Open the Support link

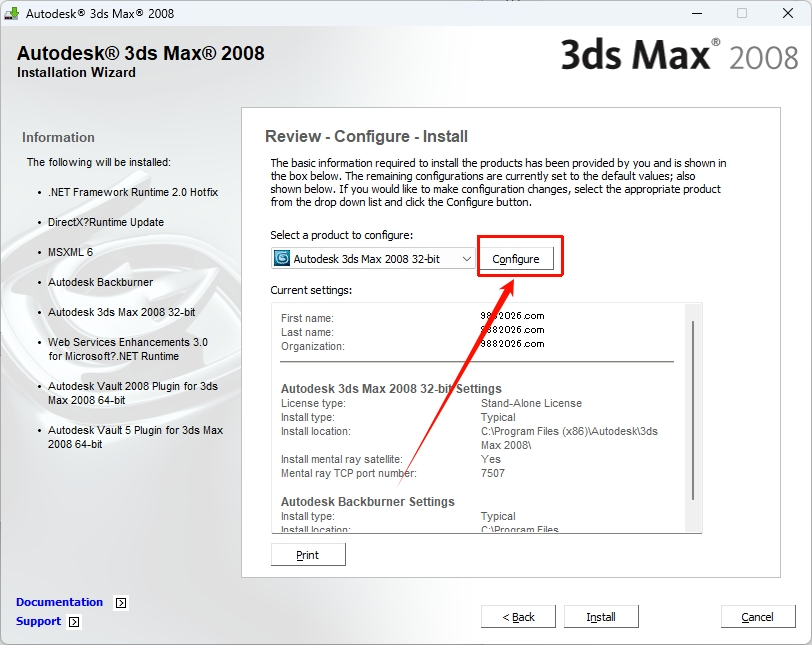(38, 621)
